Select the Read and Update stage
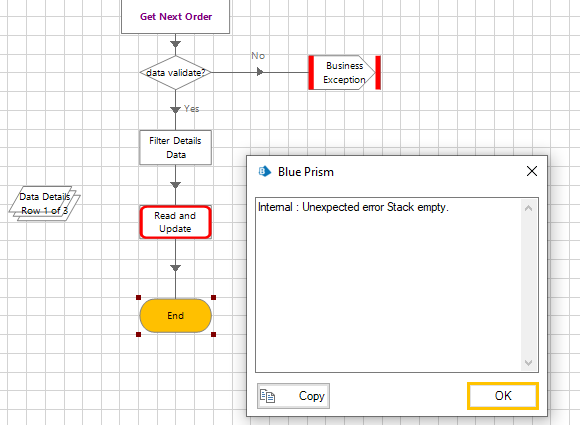Viewport: 580px width, 425px height. (175, 222)
